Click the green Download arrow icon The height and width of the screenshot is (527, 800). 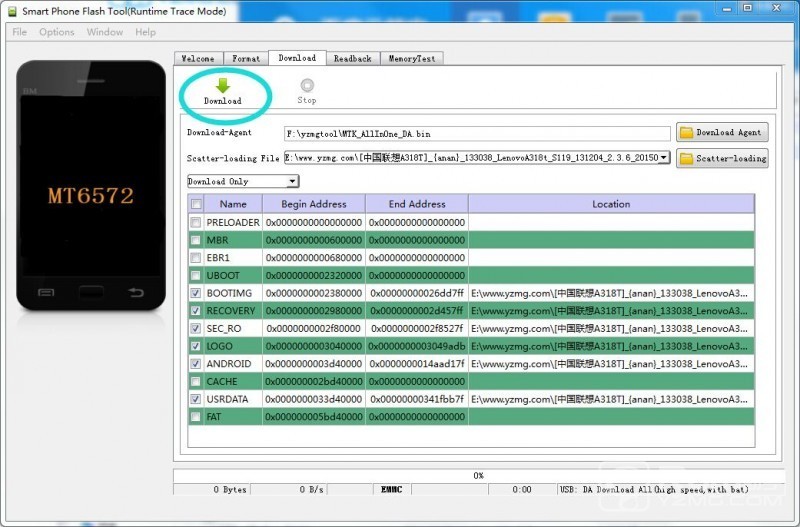222,86
